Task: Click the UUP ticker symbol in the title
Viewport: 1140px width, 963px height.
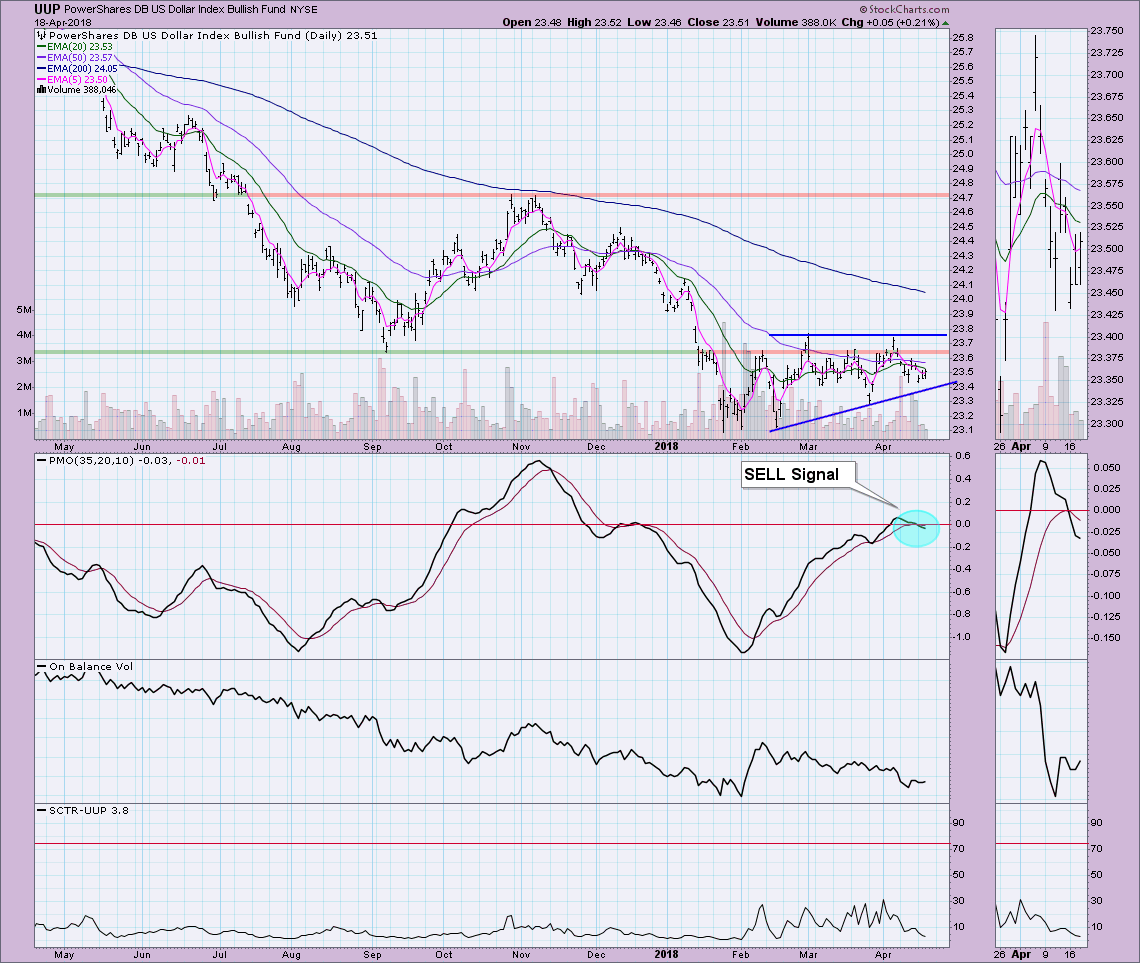Action: click(47, 9)
